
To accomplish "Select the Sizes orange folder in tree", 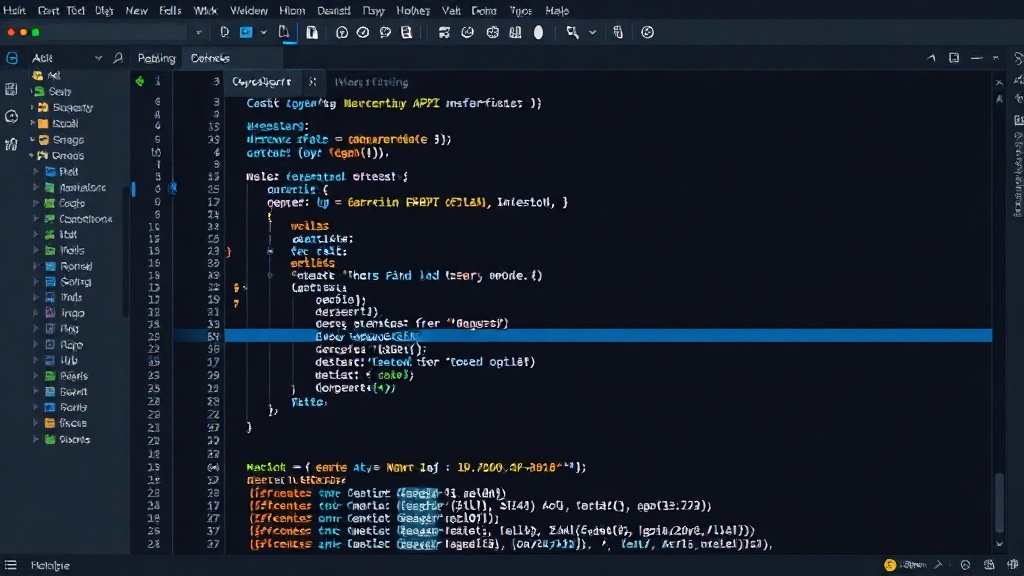I will pyautogui.click(x=65, y=423).
